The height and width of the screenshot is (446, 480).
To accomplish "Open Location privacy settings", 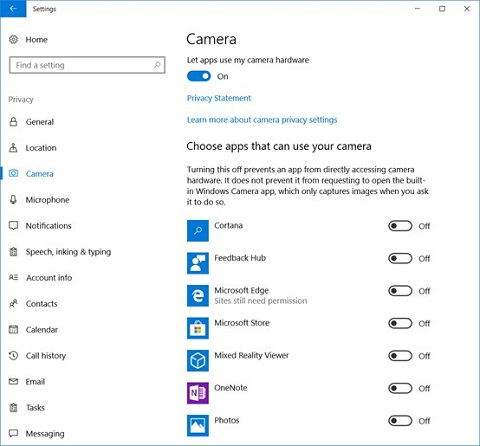I will (x=41, y=148).
